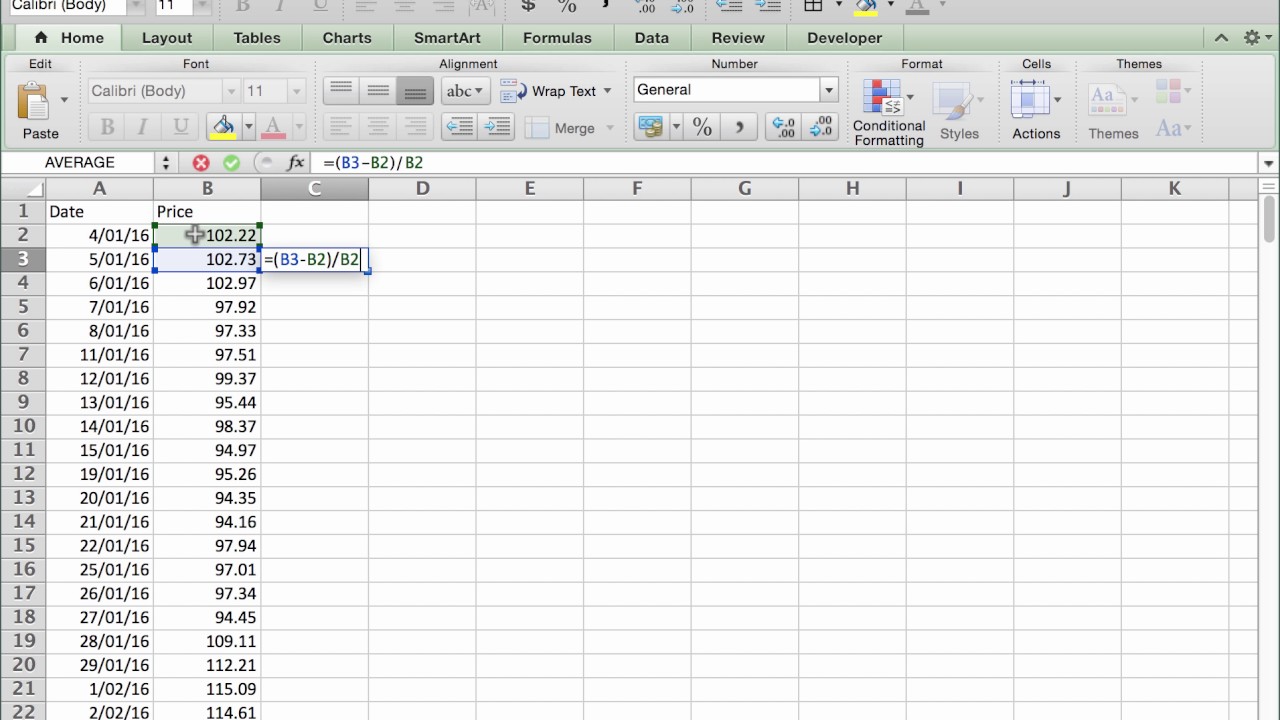Collapse the ribbon with the caret
Viewport: 1280px width, 720px height.
point(1221,38)
